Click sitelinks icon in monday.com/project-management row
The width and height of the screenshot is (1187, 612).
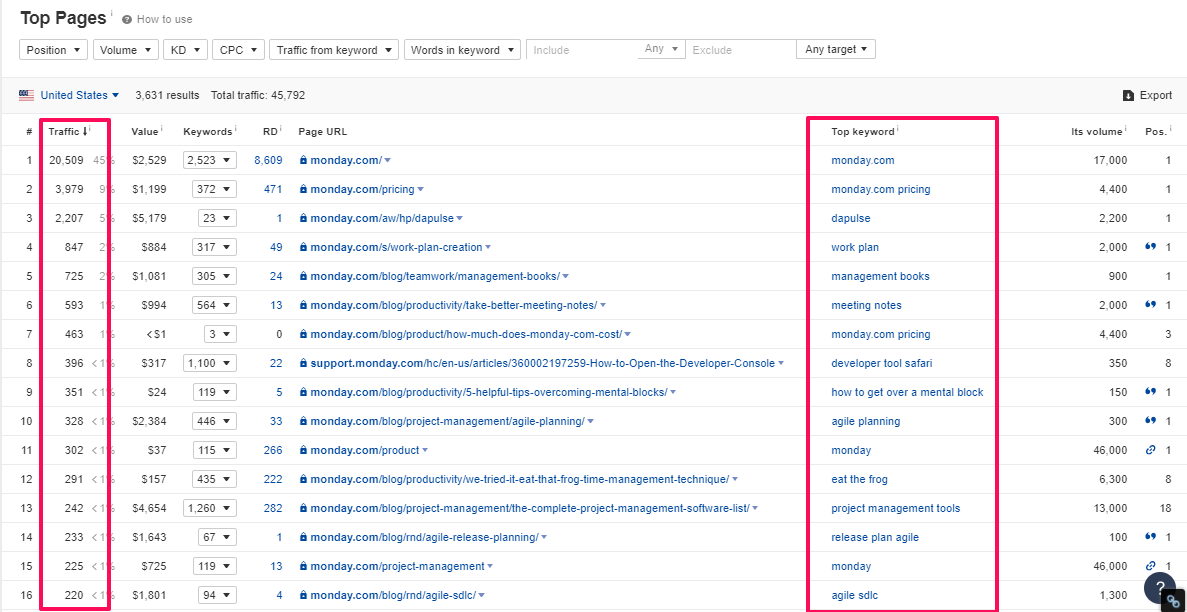pos(1150,566)
